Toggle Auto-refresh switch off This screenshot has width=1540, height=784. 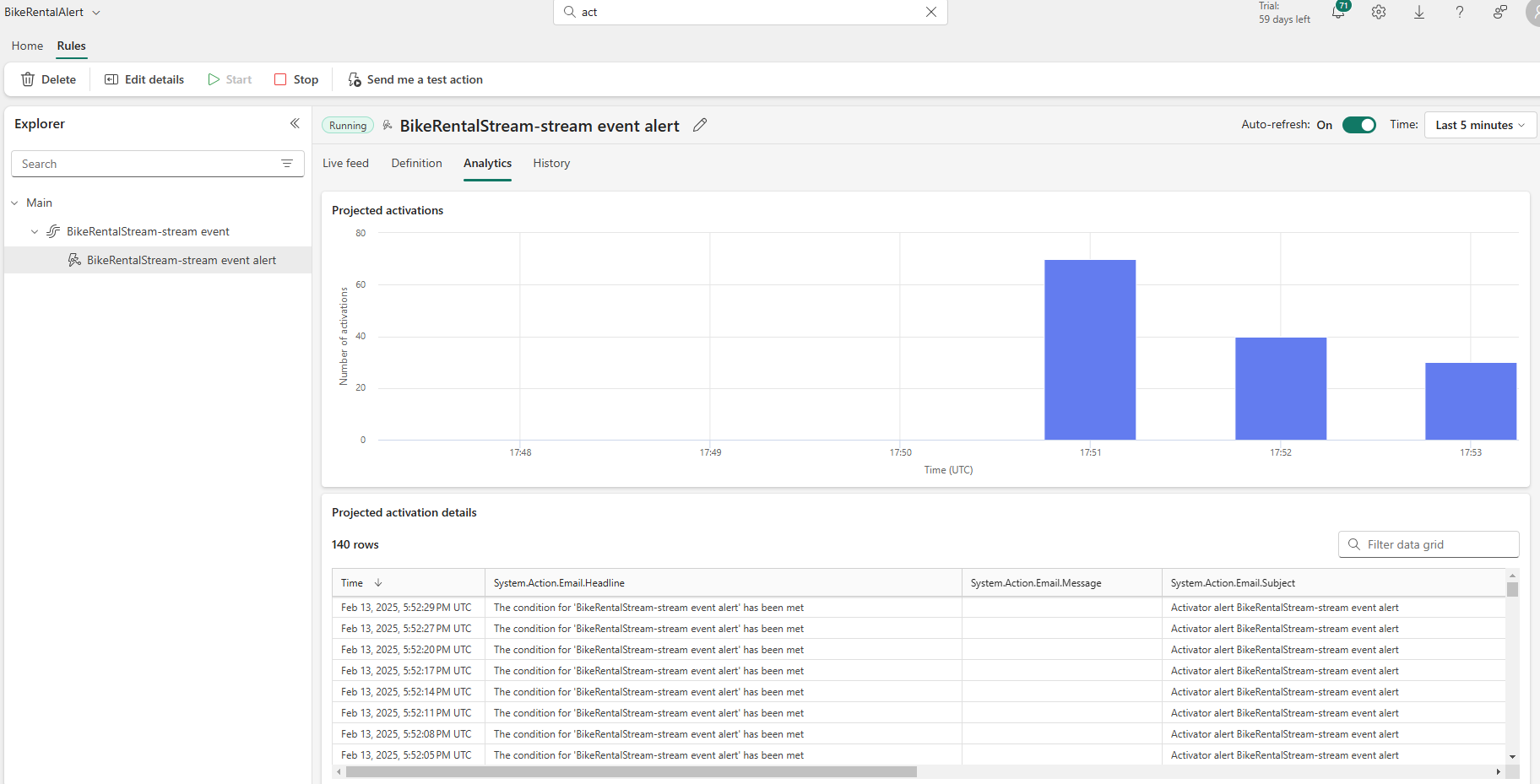click(1359, 125)
